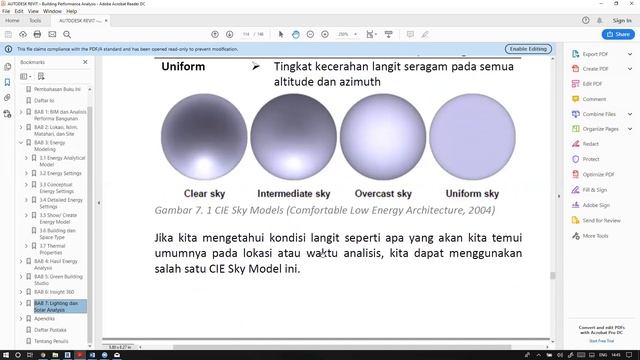Open notifications bell icon

click(x=600, y=20)
